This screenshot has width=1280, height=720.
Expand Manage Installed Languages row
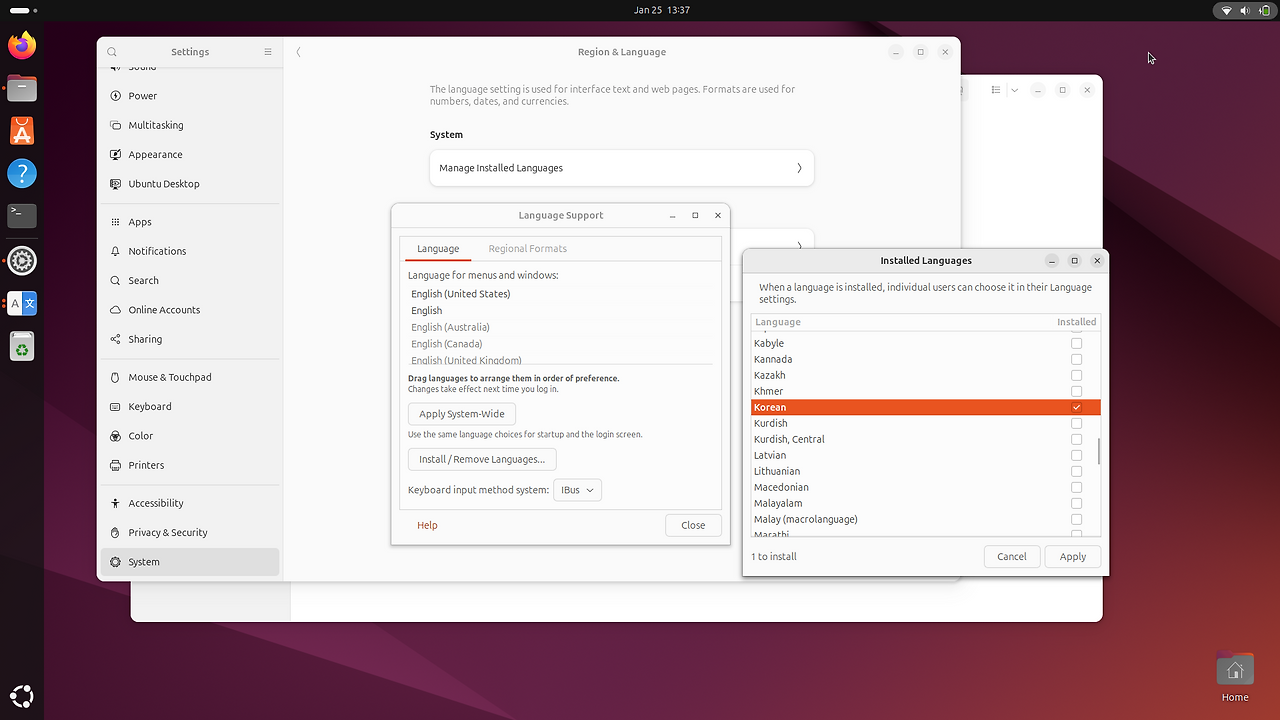coord(622,168)
